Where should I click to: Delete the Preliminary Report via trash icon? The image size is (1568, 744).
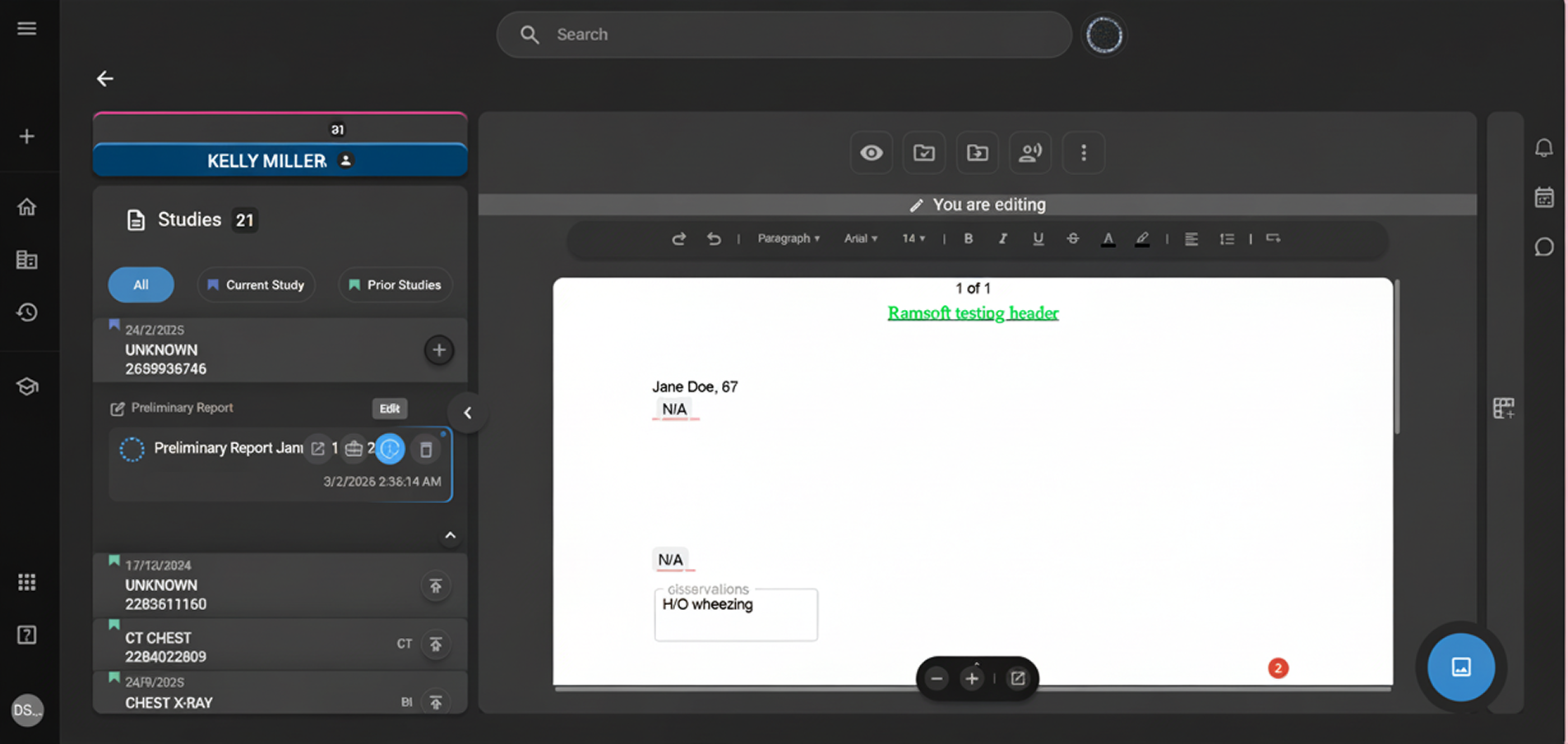tap(426, 449)
